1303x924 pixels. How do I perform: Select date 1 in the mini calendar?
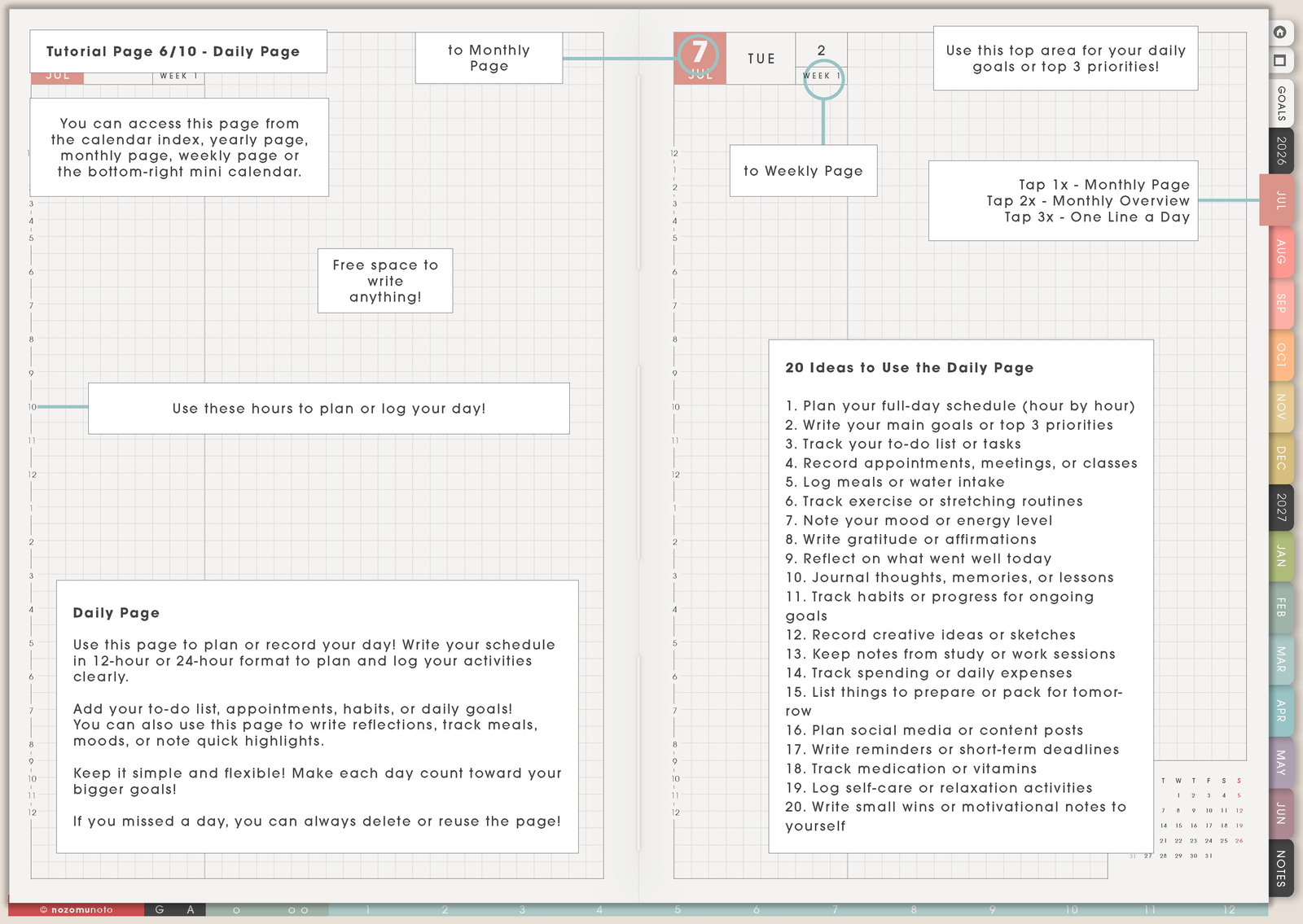coord(1178,796)
